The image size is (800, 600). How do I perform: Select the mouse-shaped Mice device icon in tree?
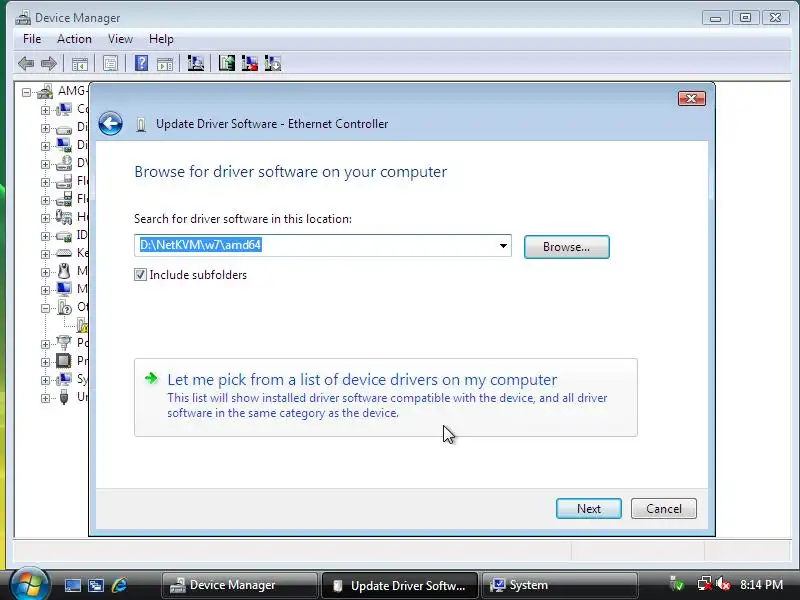point(64,271)
